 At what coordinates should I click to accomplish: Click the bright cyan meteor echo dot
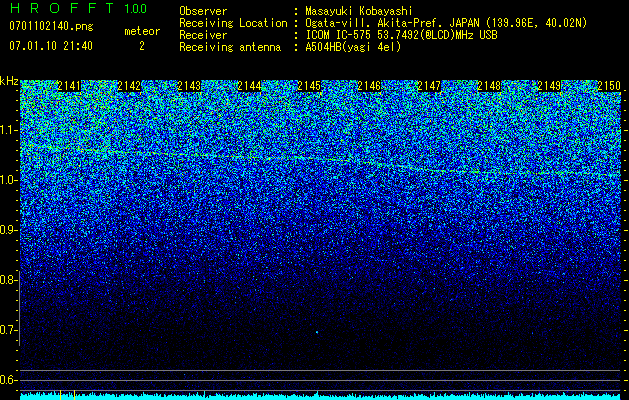pos(317,332)
